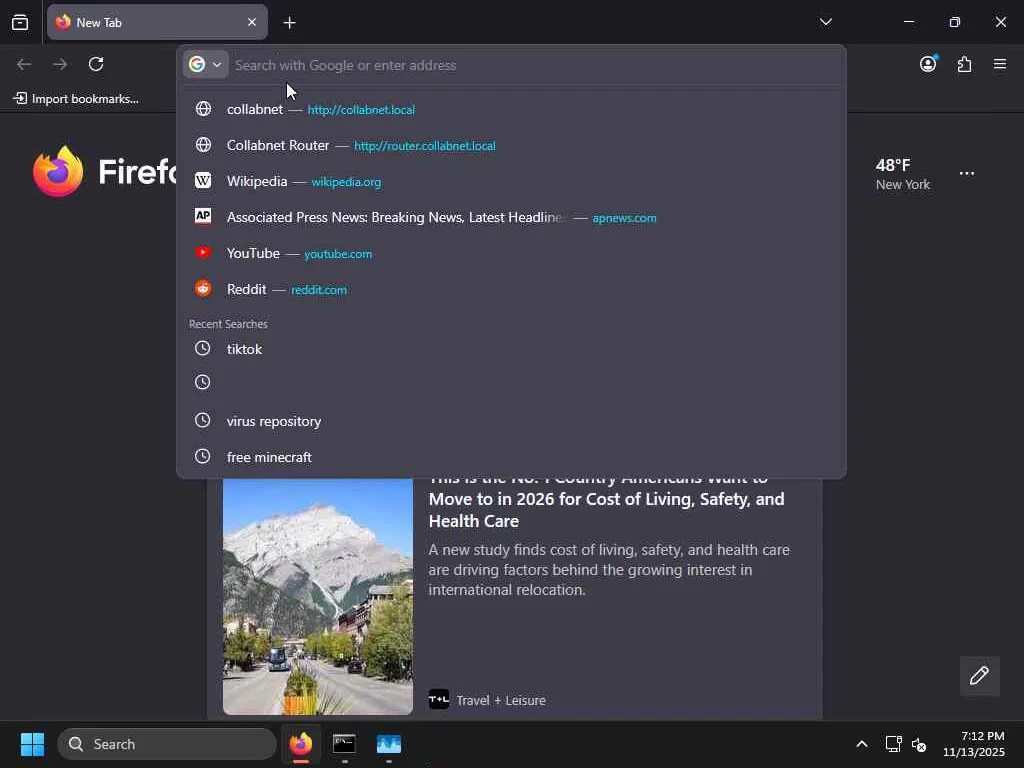Open the http://collabnet.local URL
Image resolution: width=1024 pixels, height=768 pixels.
coord(361,110)
